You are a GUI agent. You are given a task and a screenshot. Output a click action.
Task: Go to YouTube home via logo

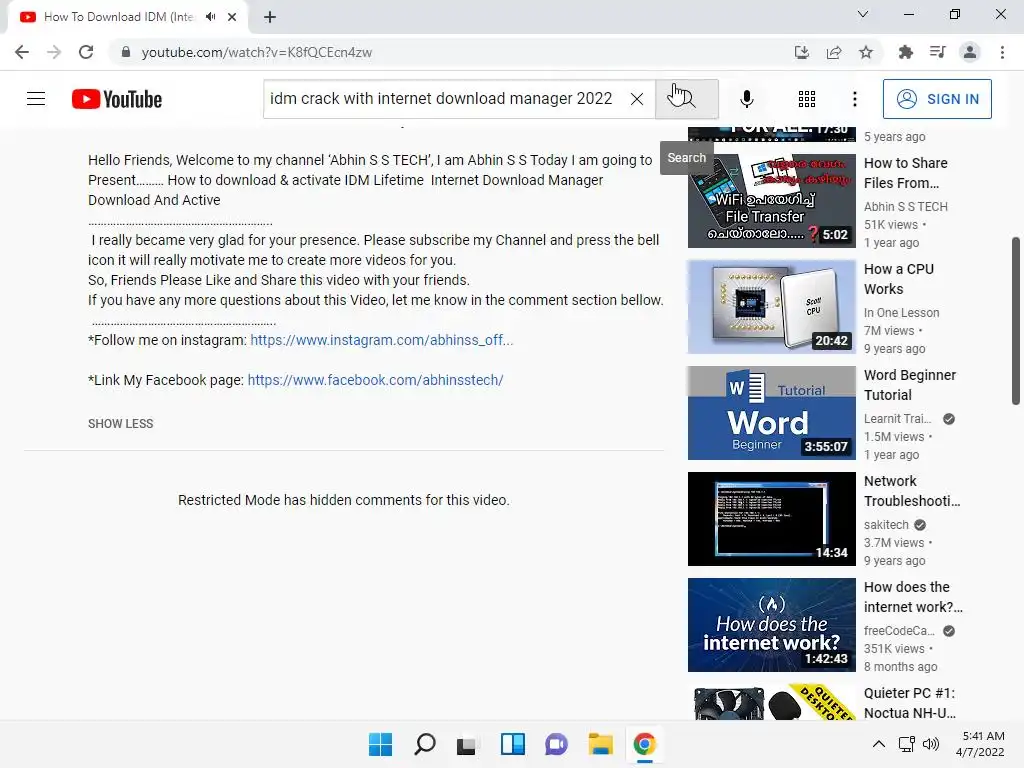coord(117,99)
